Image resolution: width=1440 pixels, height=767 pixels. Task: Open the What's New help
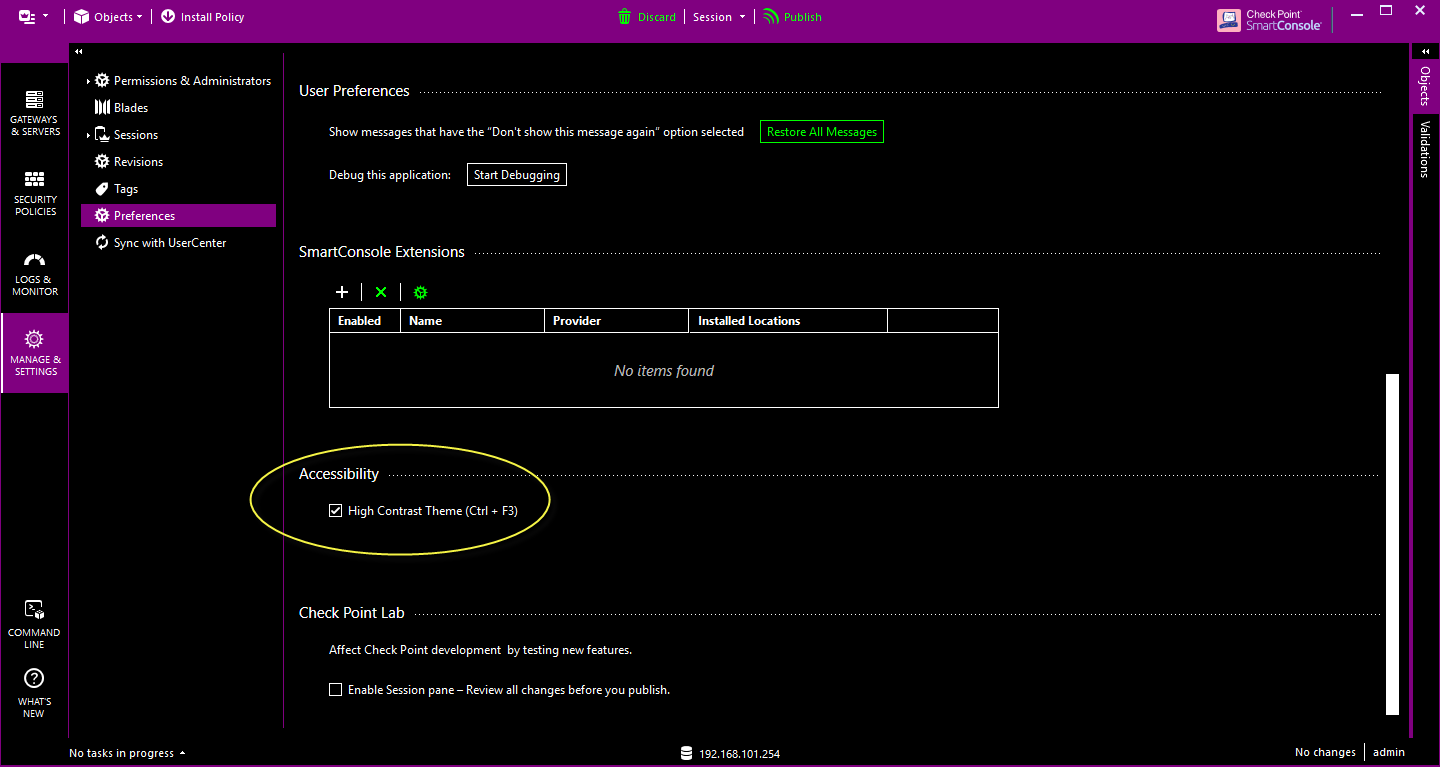pyautogui.click(x=34, y=693)
